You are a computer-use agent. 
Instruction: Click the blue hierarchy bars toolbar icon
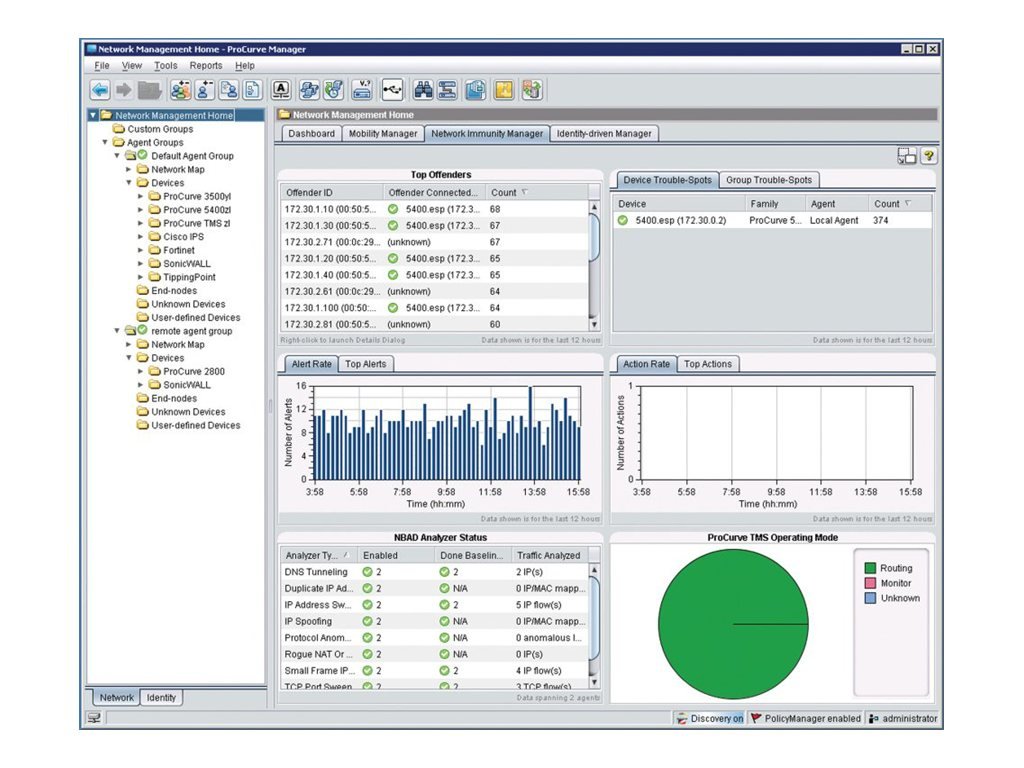447,90
